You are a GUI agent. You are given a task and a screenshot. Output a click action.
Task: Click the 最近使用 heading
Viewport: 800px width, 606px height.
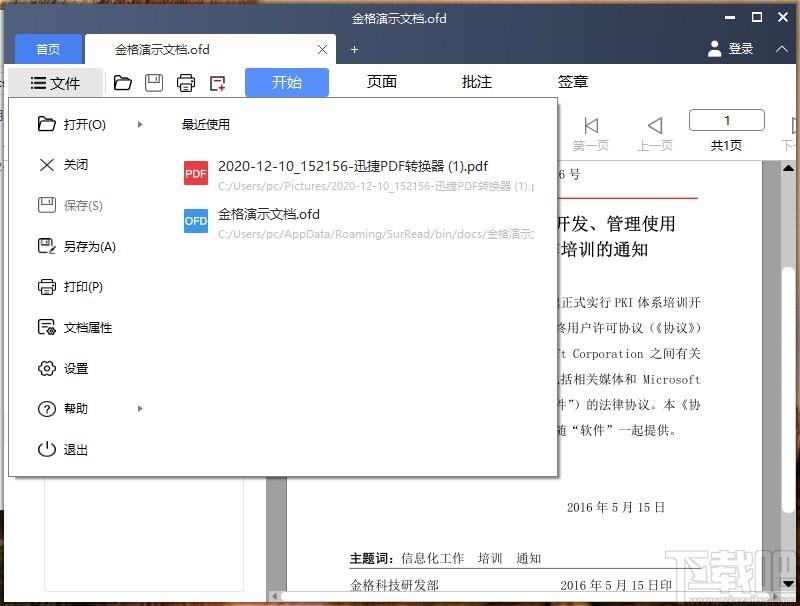pos(206,124)
